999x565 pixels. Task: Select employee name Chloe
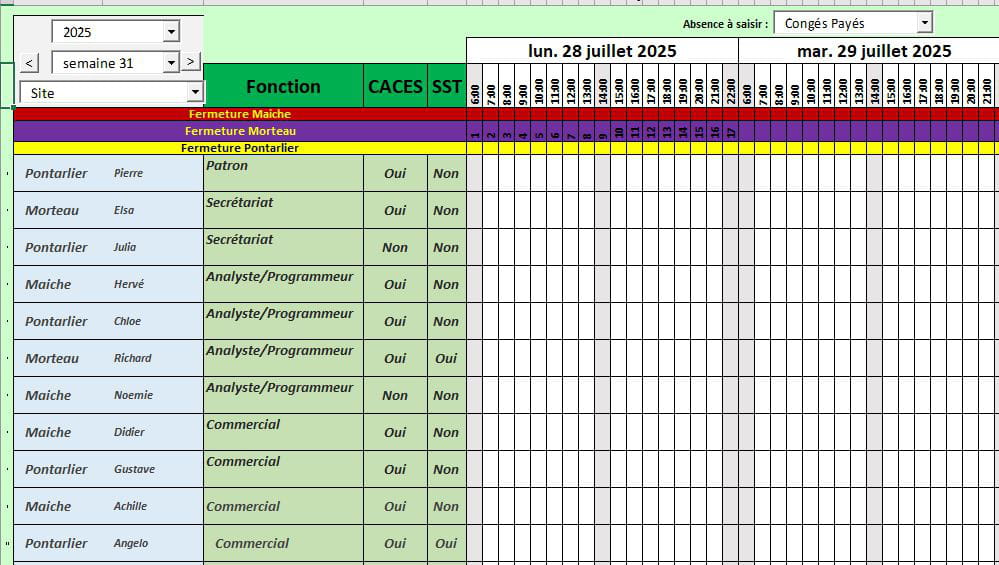click(127, 321)
